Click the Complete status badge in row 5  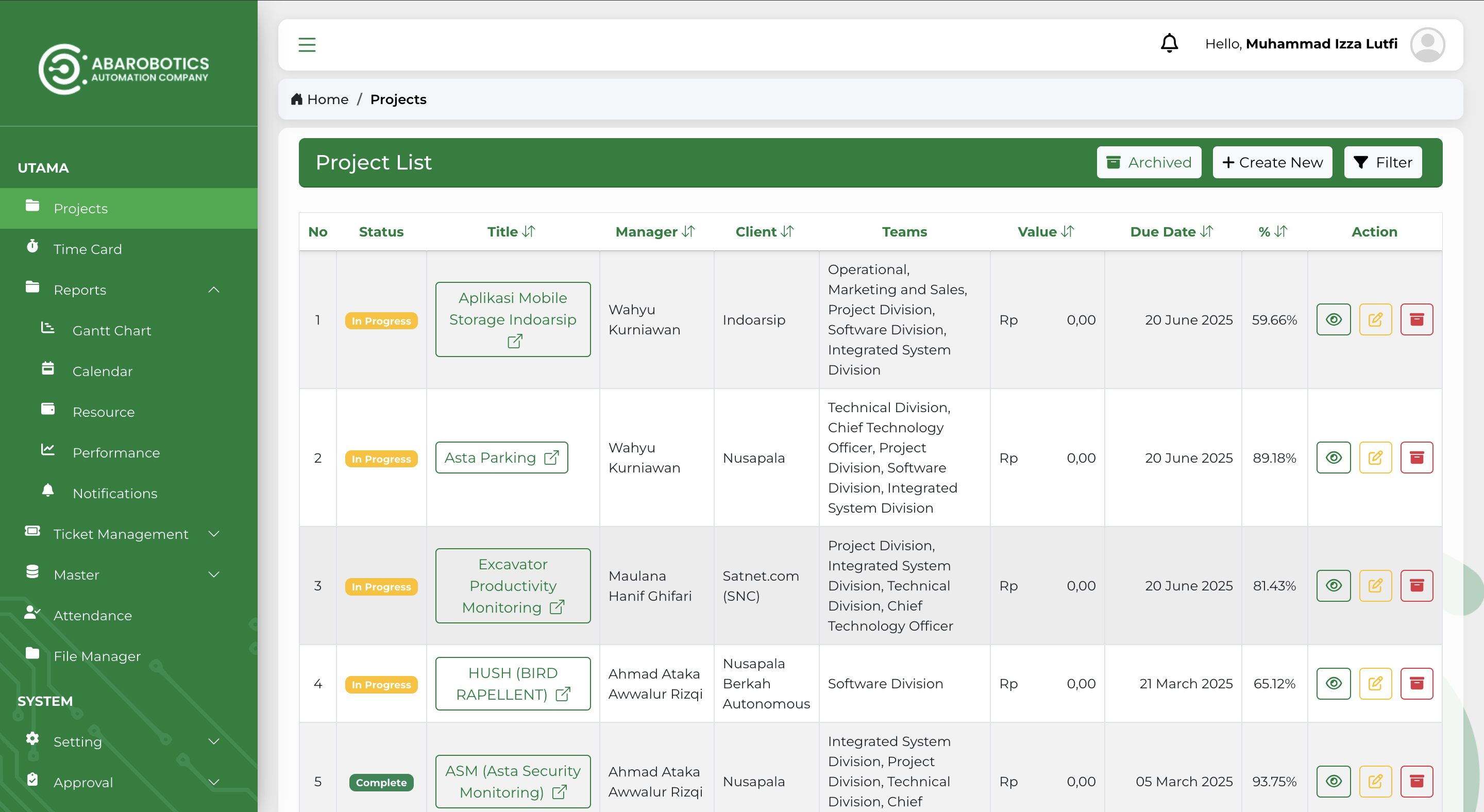click(x=381, y=783)
